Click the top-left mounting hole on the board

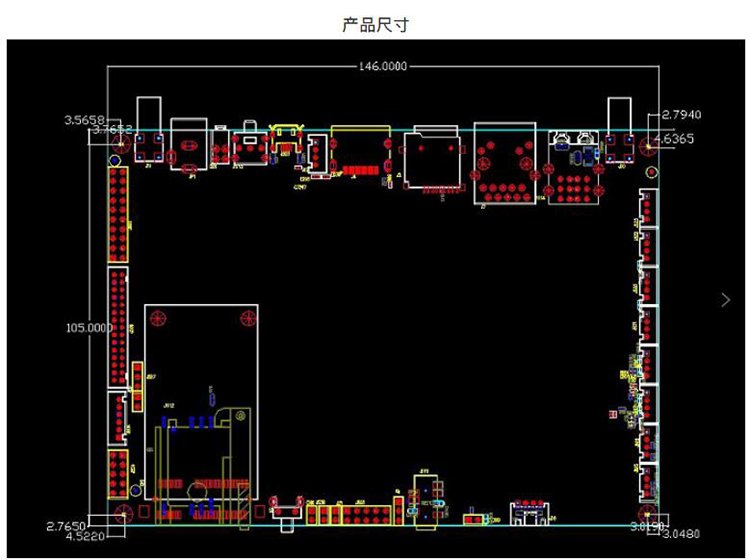tap(120, 143)
